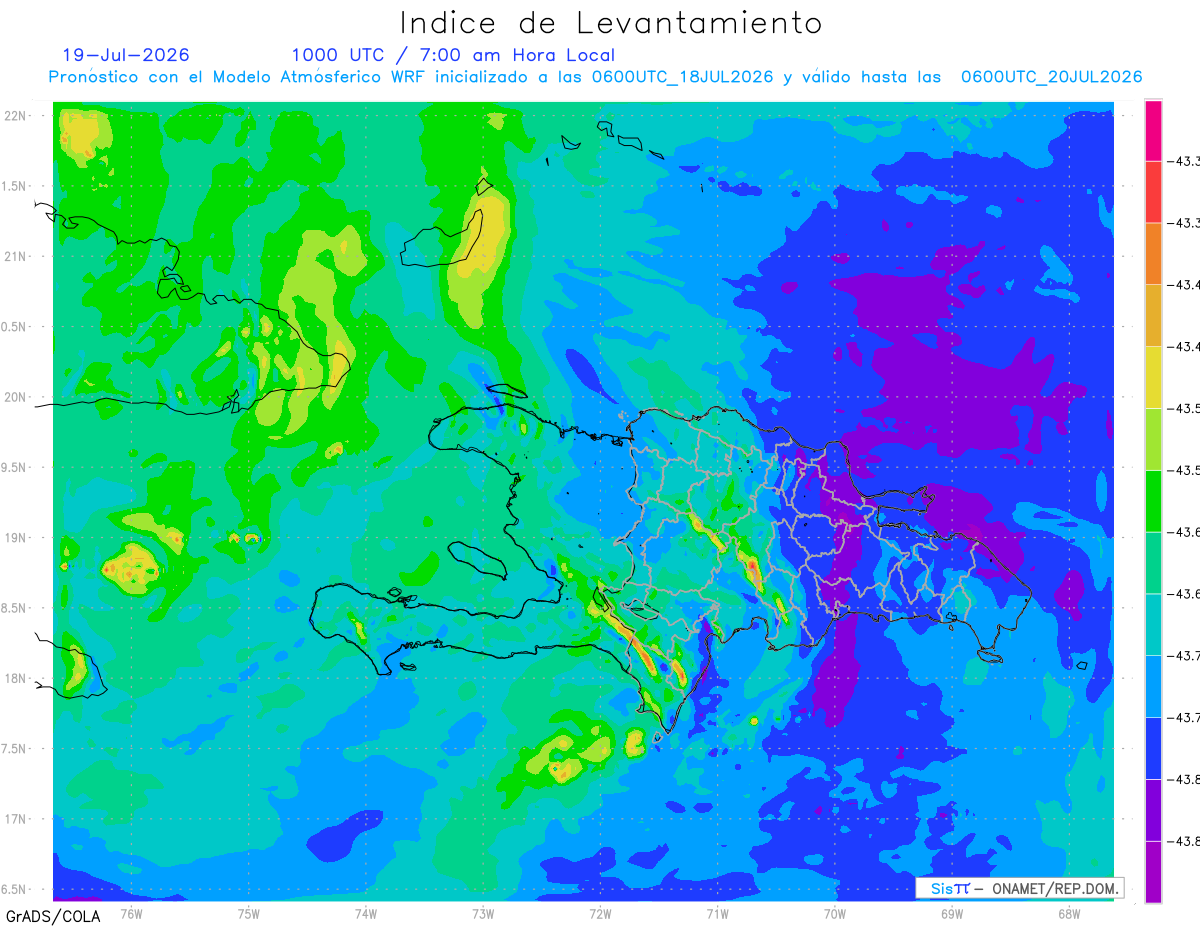Click the 'ONAMET/REP.DOM.' credit box
Screen dimensions: 1200x927
pyautogui.click(x=1019, y=888)
